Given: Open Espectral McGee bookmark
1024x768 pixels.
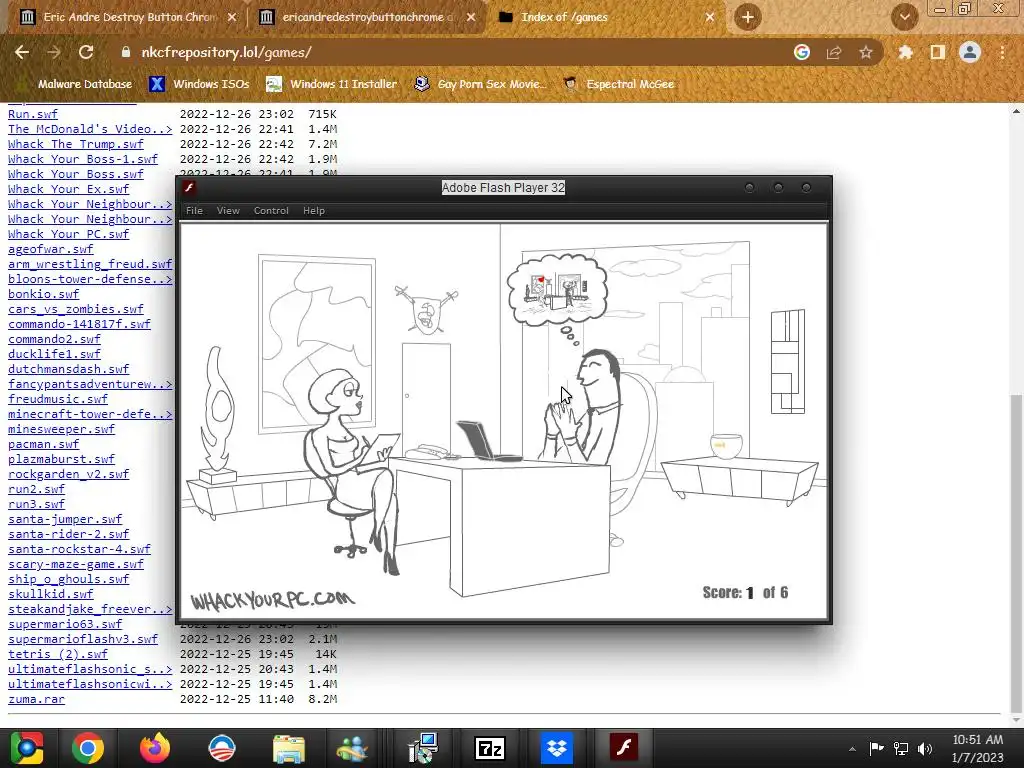Looking at the screenshot, I should [x=619, y=84].
